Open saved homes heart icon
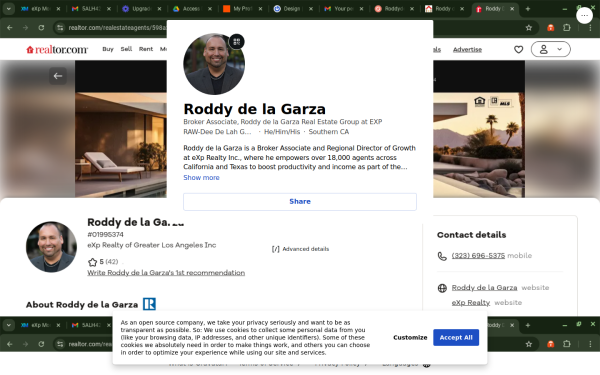 (518, 49)
